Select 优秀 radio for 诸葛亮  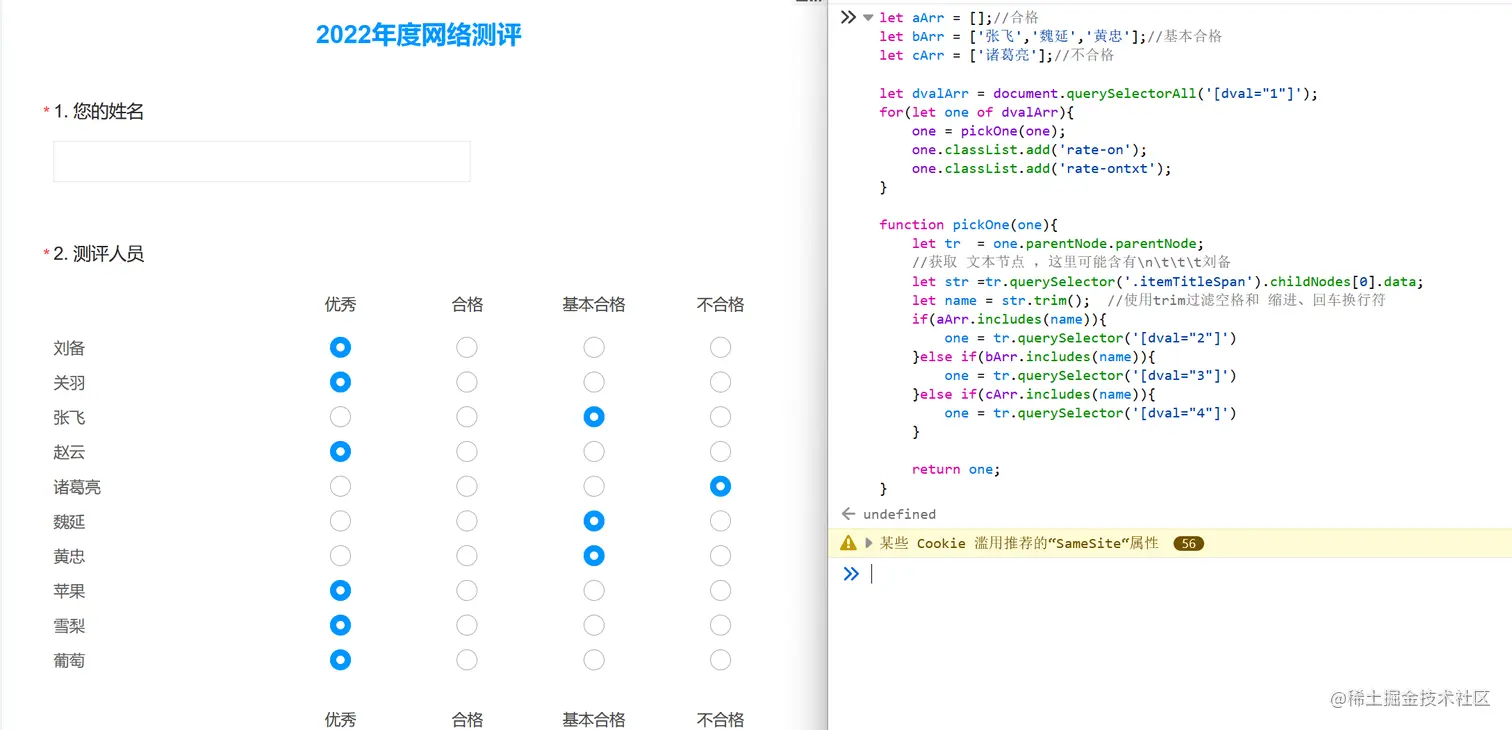[340, 487]
